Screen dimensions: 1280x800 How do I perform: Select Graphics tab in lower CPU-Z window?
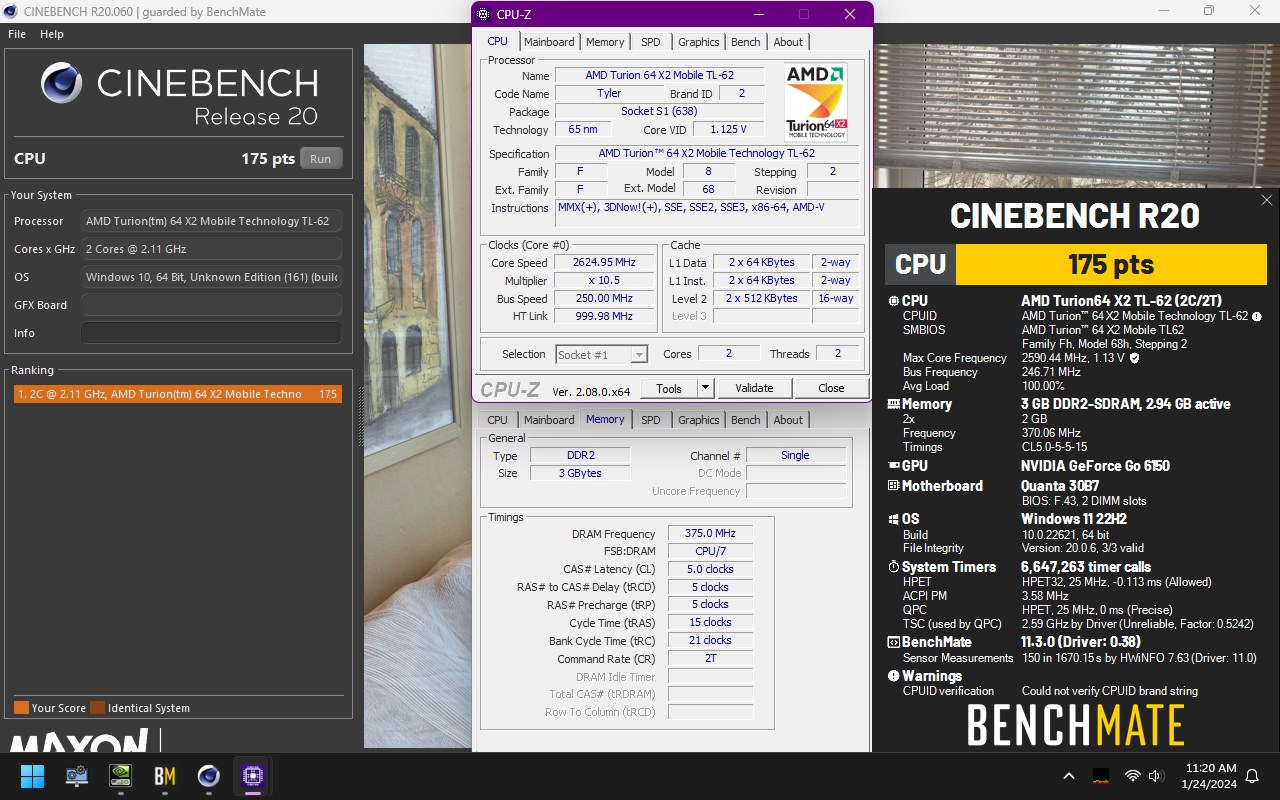coord(698,420)
